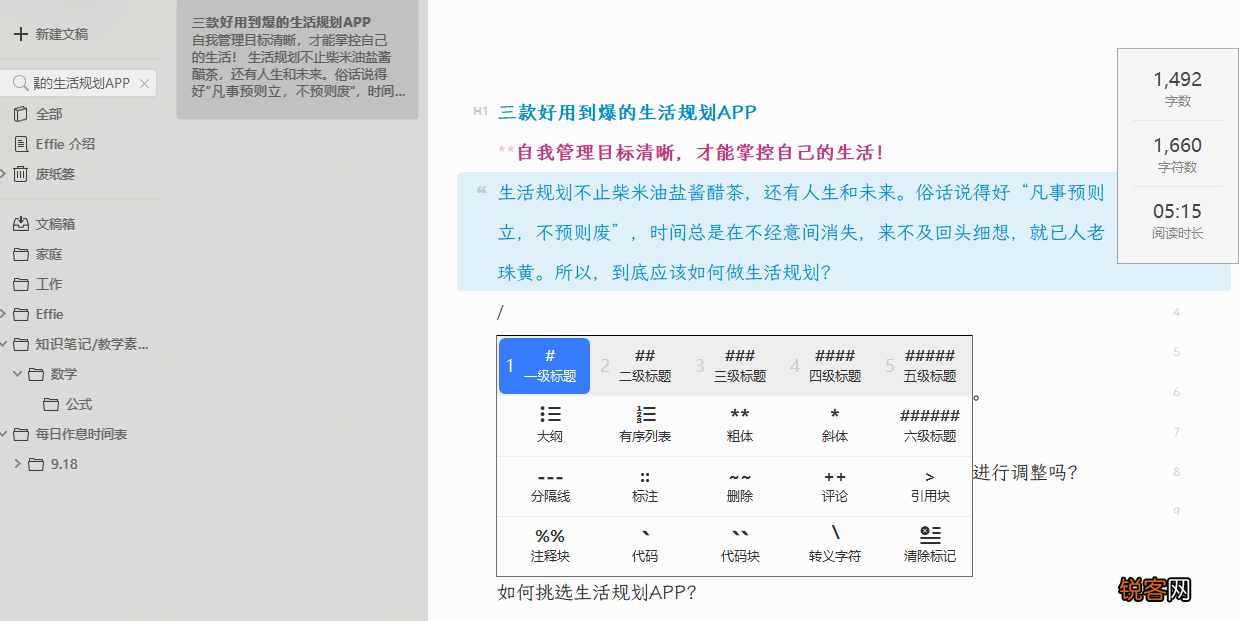
Task: Click the document title 三款好用到爆的生活规划APP in editor
Action: click(627, 112)
